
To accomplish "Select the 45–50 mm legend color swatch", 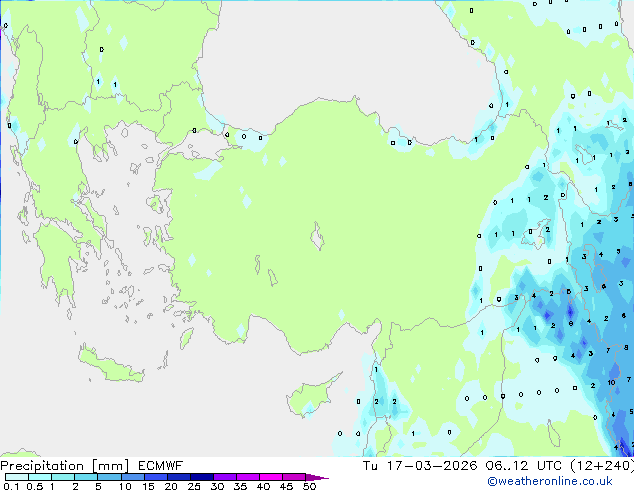I will (294, 477).
